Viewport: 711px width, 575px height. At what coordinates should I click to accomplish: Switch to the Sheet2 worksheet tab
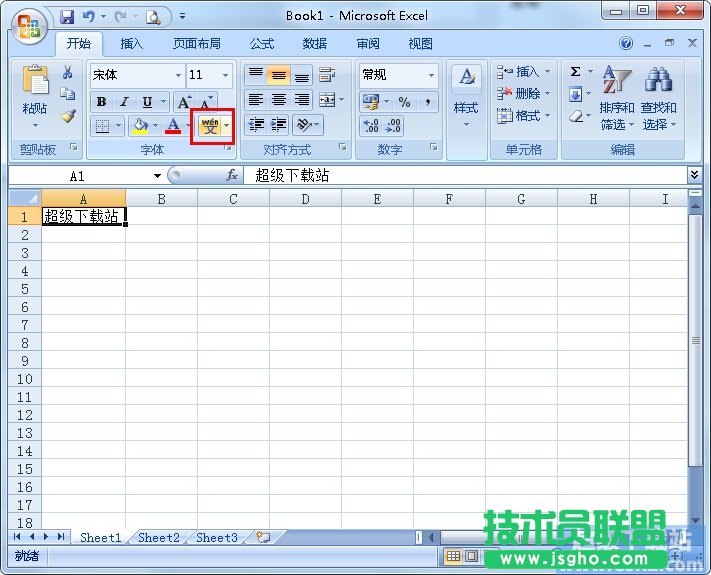click(x=159, y=538)
